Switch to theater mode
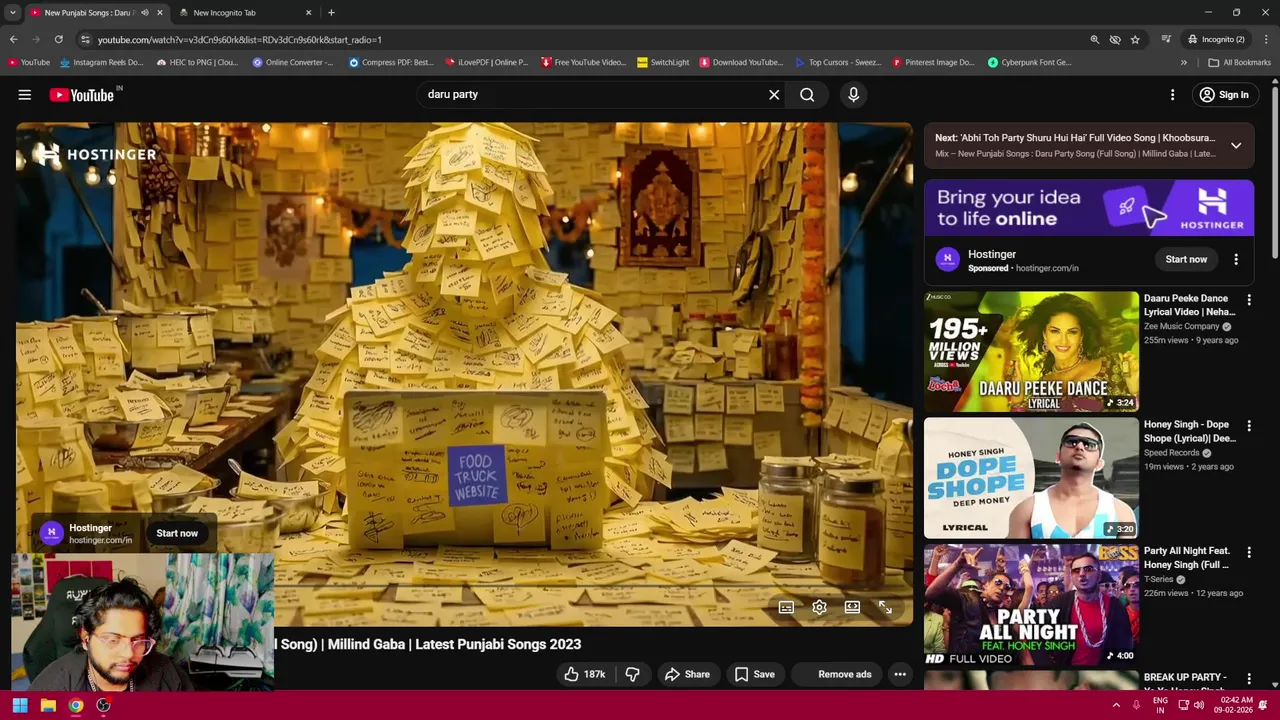 pos(852,607)
